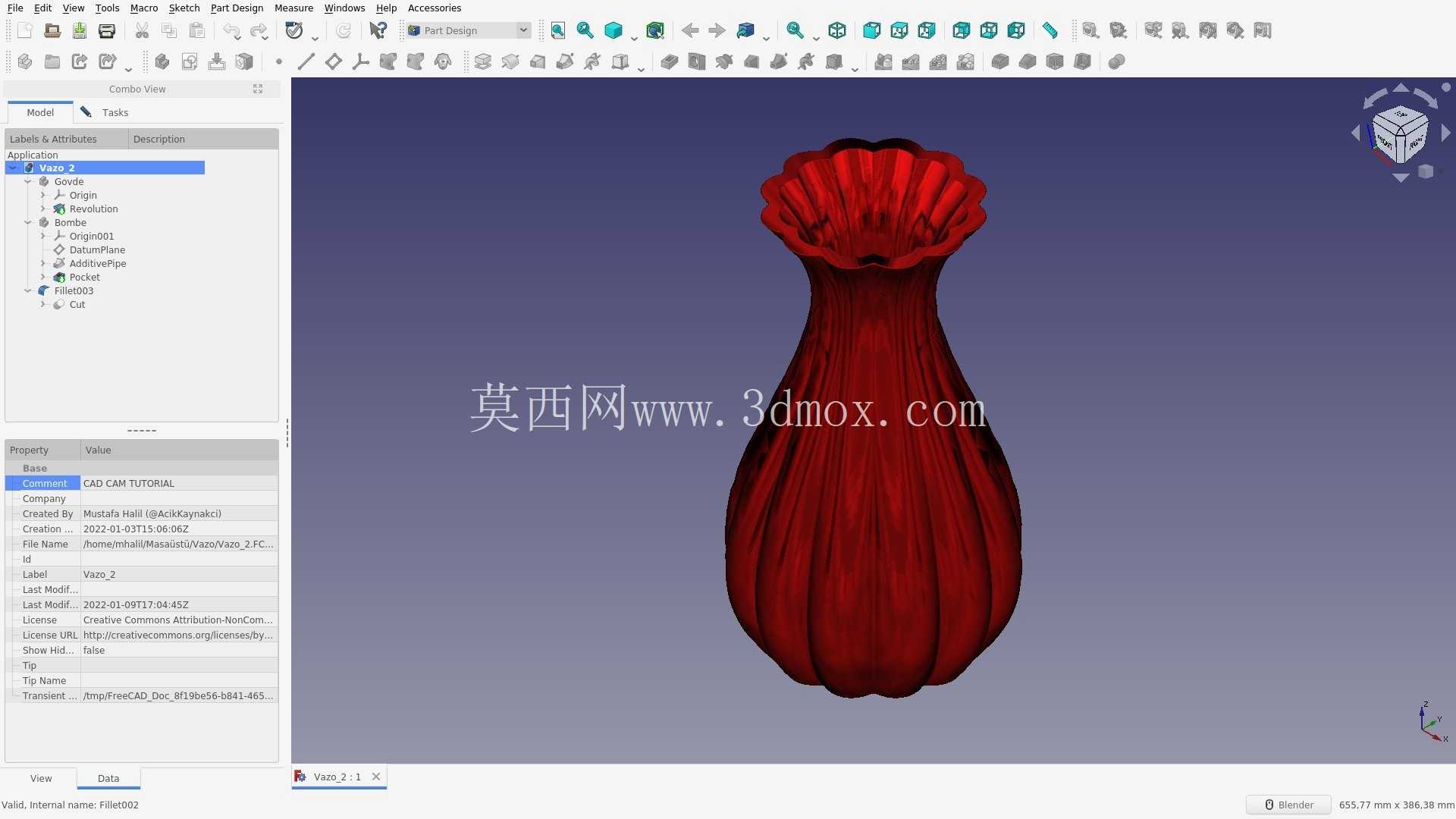Image resolution: width=1456 pixels, height=819 pixels.
Task: Click the Chamfer tool icon
Action: coord(1028,61)
